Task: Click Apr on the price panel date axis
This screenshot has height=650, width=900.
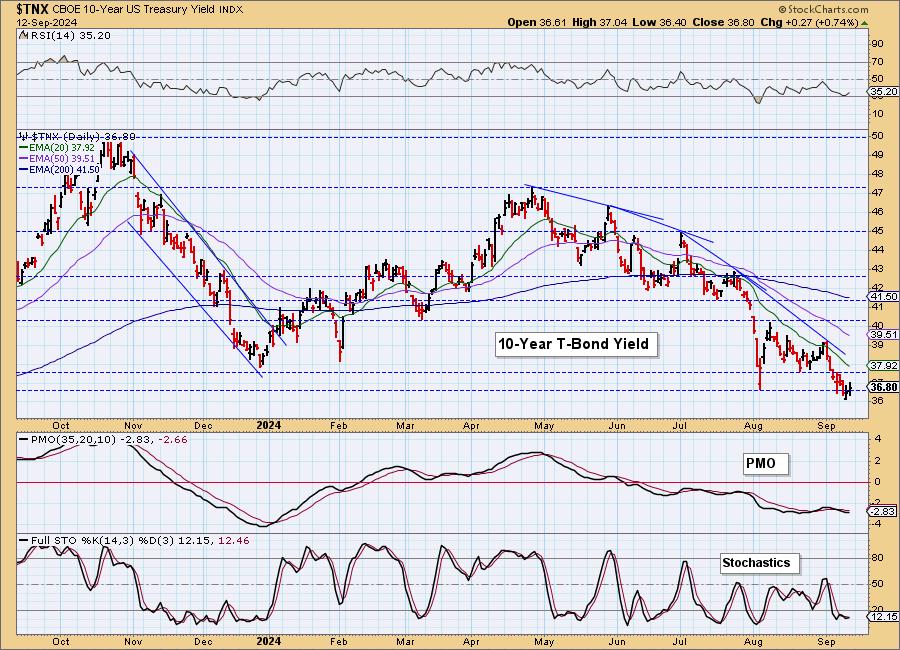Action: [471, 425]
